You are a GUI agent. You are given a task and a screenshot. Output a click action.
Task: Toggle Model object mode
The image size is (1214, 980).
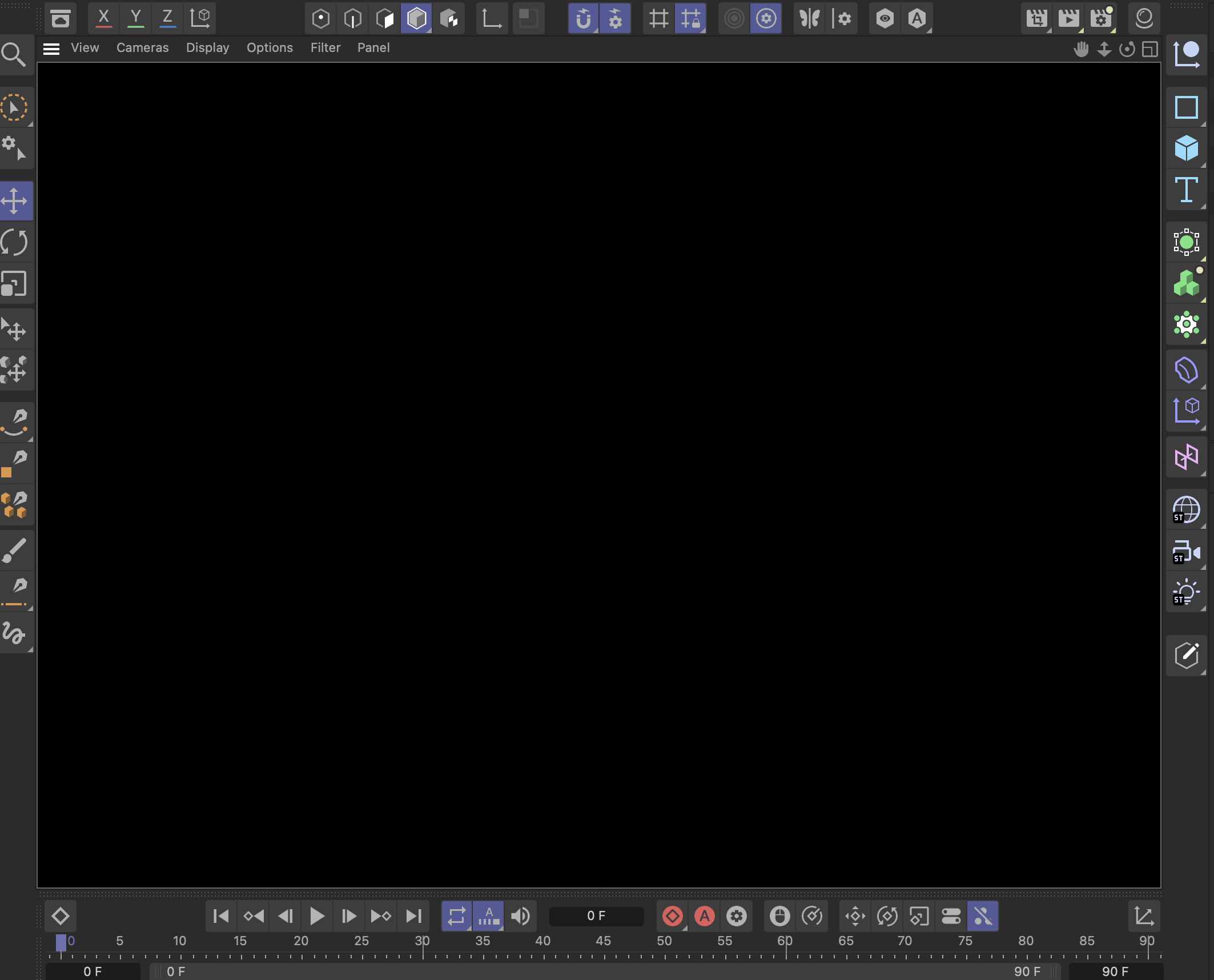click(x=417, y=19)
